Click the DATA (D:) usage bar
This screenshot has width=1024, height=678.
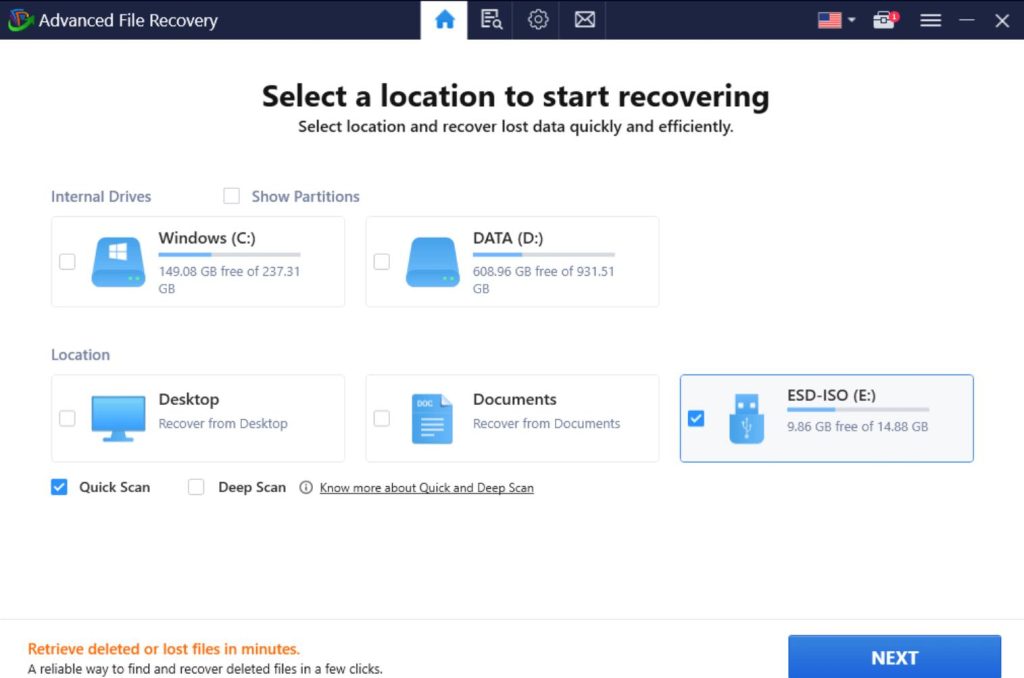point(543,254)
